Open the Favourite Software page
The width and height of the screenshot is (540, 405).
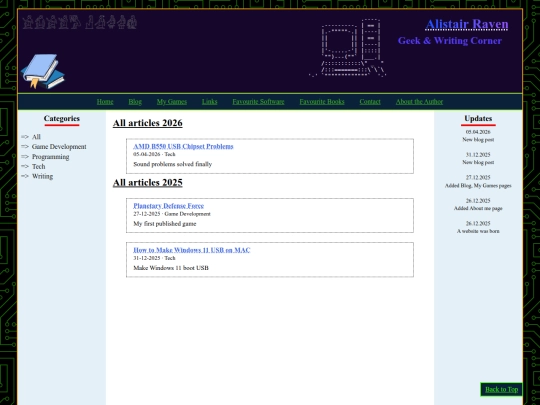pyautogui.click(x=258, y=102)
